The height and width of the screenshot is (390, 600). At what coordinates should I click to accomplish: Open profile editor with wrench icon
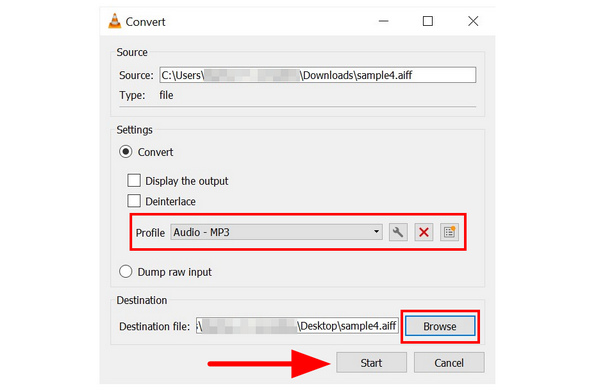398,232
